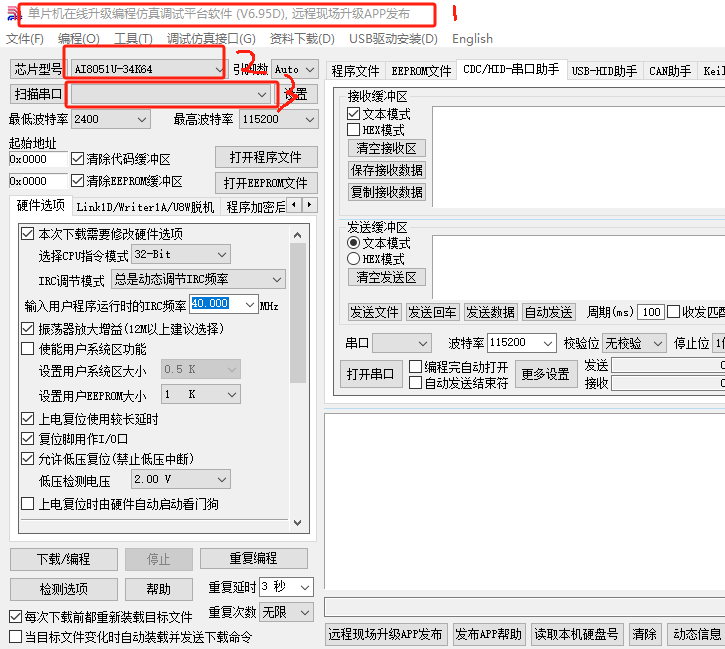Enable 自动发送结束符 checkbox

click(x=415, y=383)
